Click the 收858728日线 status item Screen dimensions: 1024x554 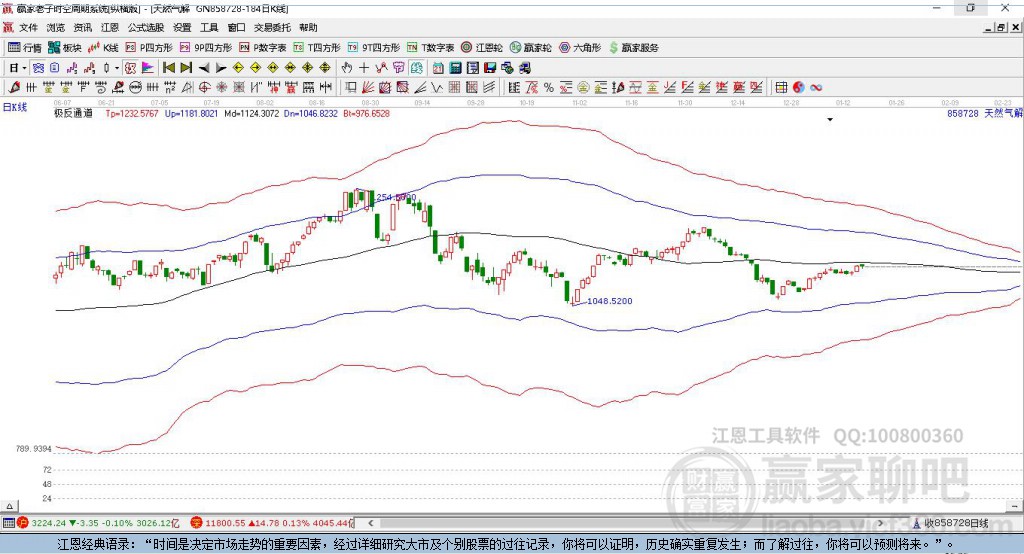[952, 523]
